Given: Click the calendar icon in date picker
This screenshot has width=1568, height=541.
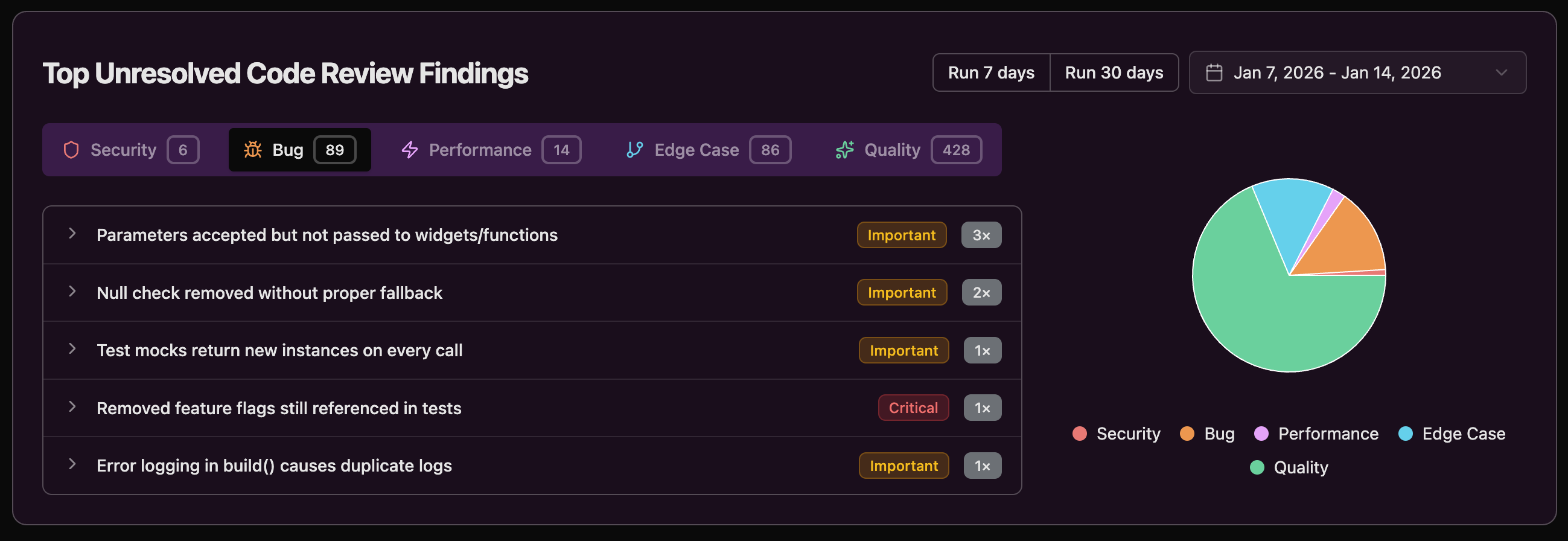Looking at the screenshot, I should click(1214, 73).
